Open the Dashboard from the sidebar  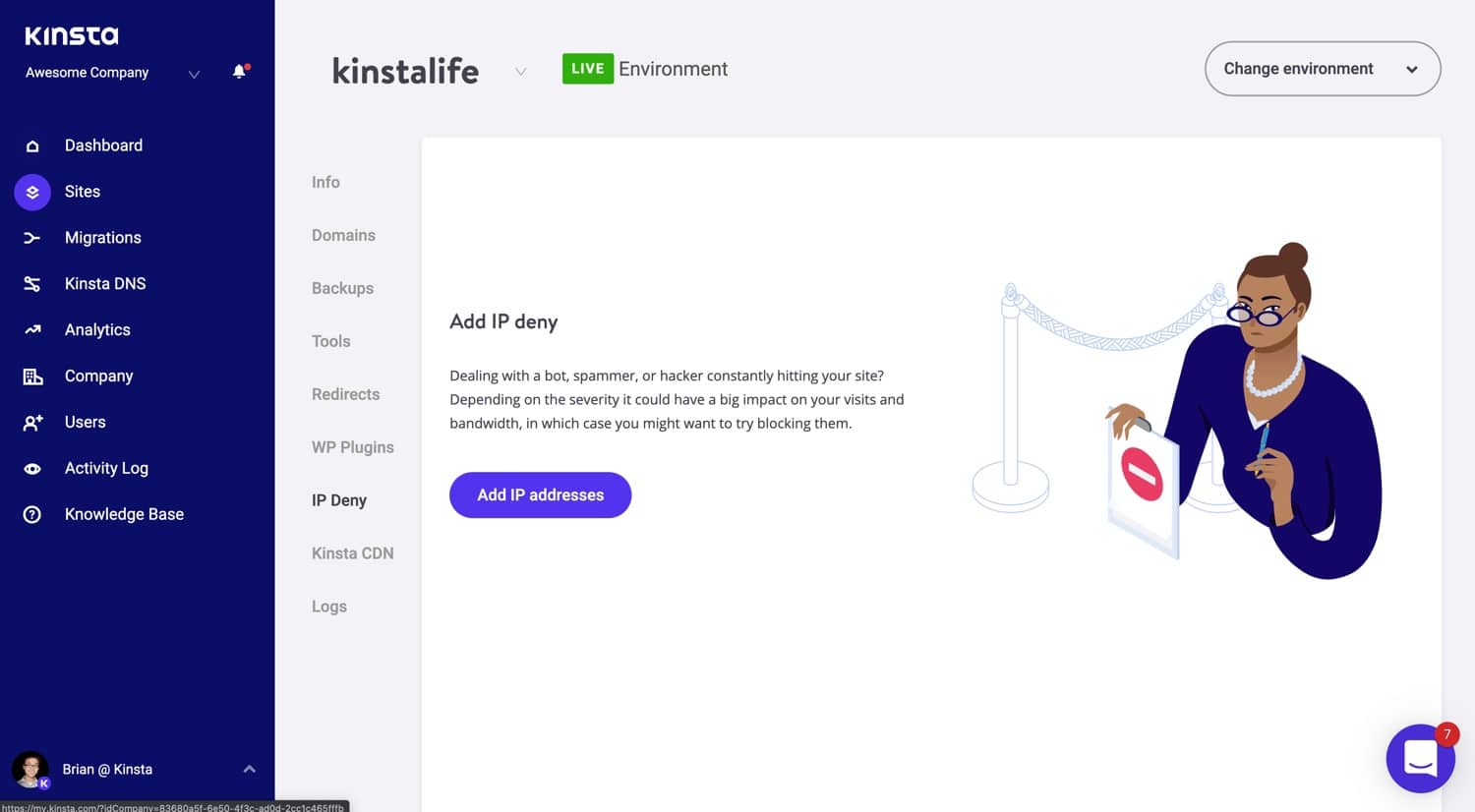pyautogui.click(x=103, y=145)
